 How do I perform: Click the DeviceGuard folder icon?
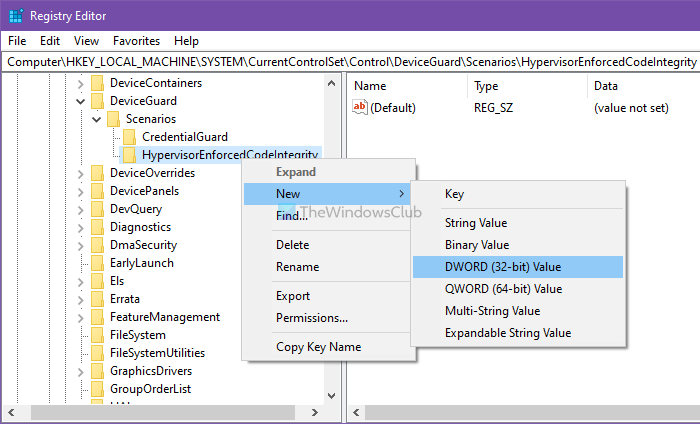97,101
